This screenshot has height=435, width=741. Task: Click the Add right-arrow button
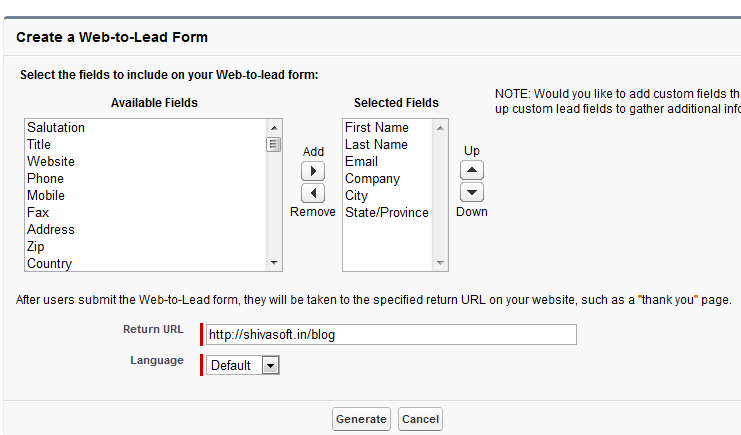coord(313,171)
